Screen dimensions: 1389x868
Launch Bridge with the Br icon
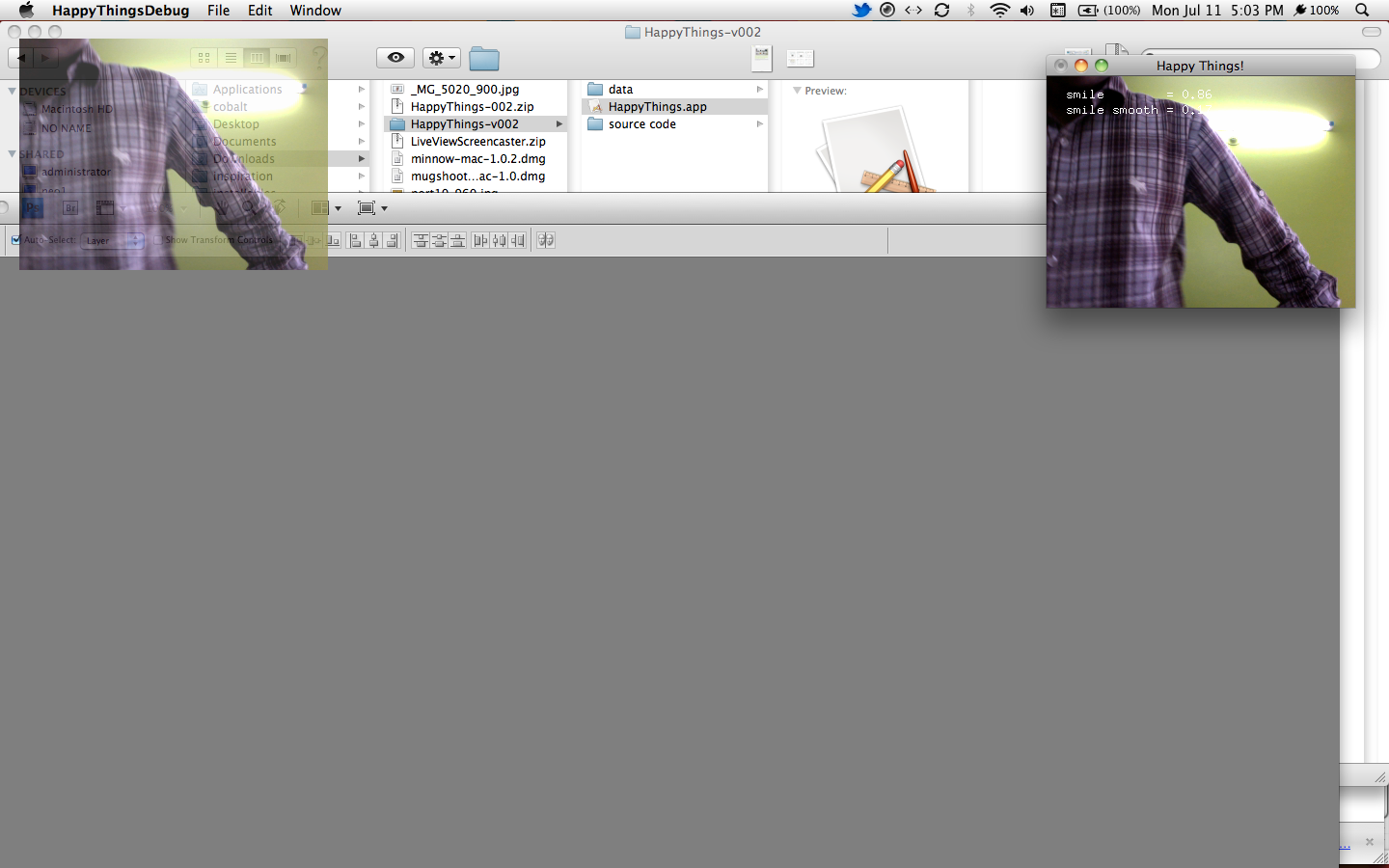pyautogui.click(x=70, y=207)
